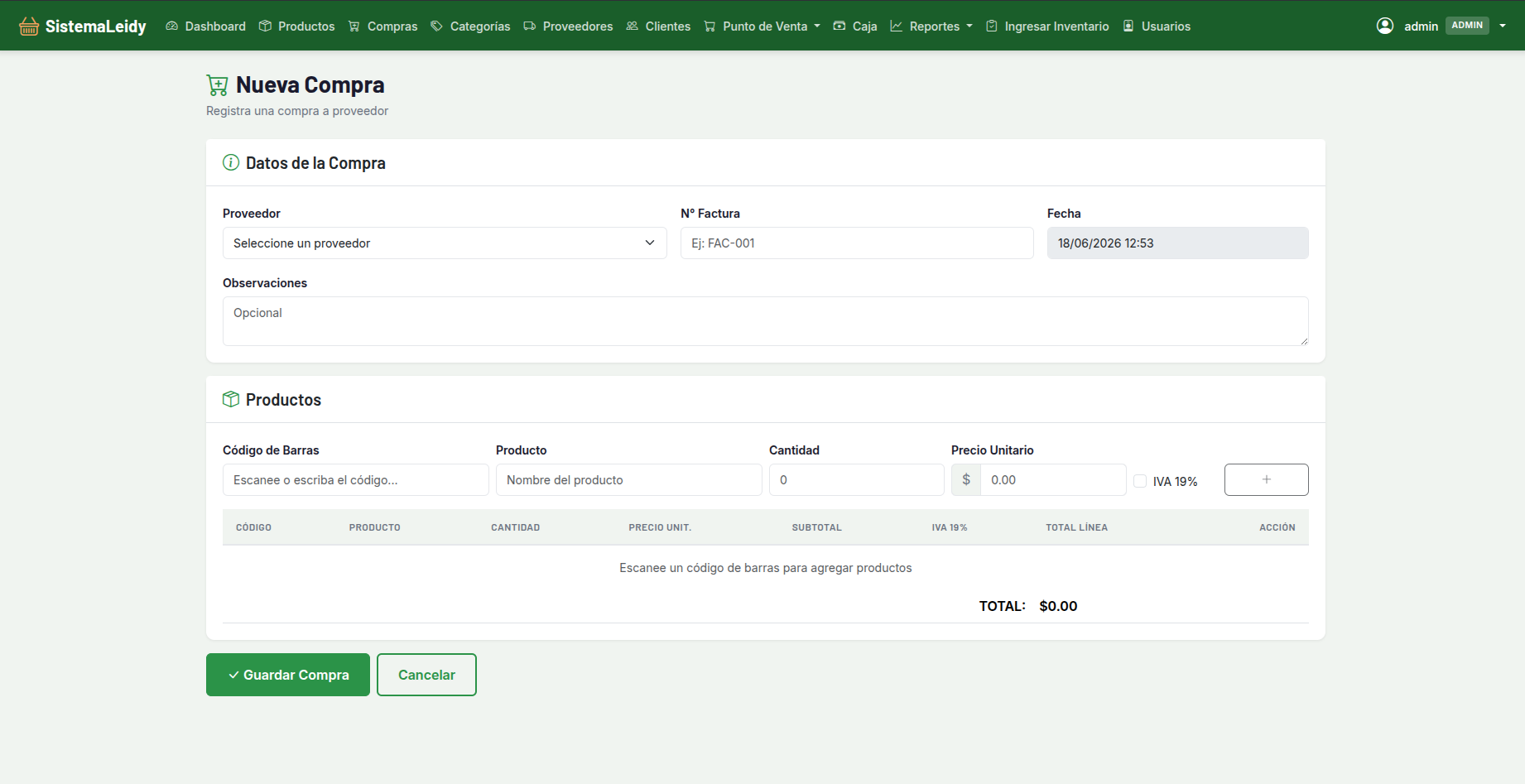Open the Proveedor select dropdown
1525x784 pixels.
pyautogui.click(x=445, y=243)
